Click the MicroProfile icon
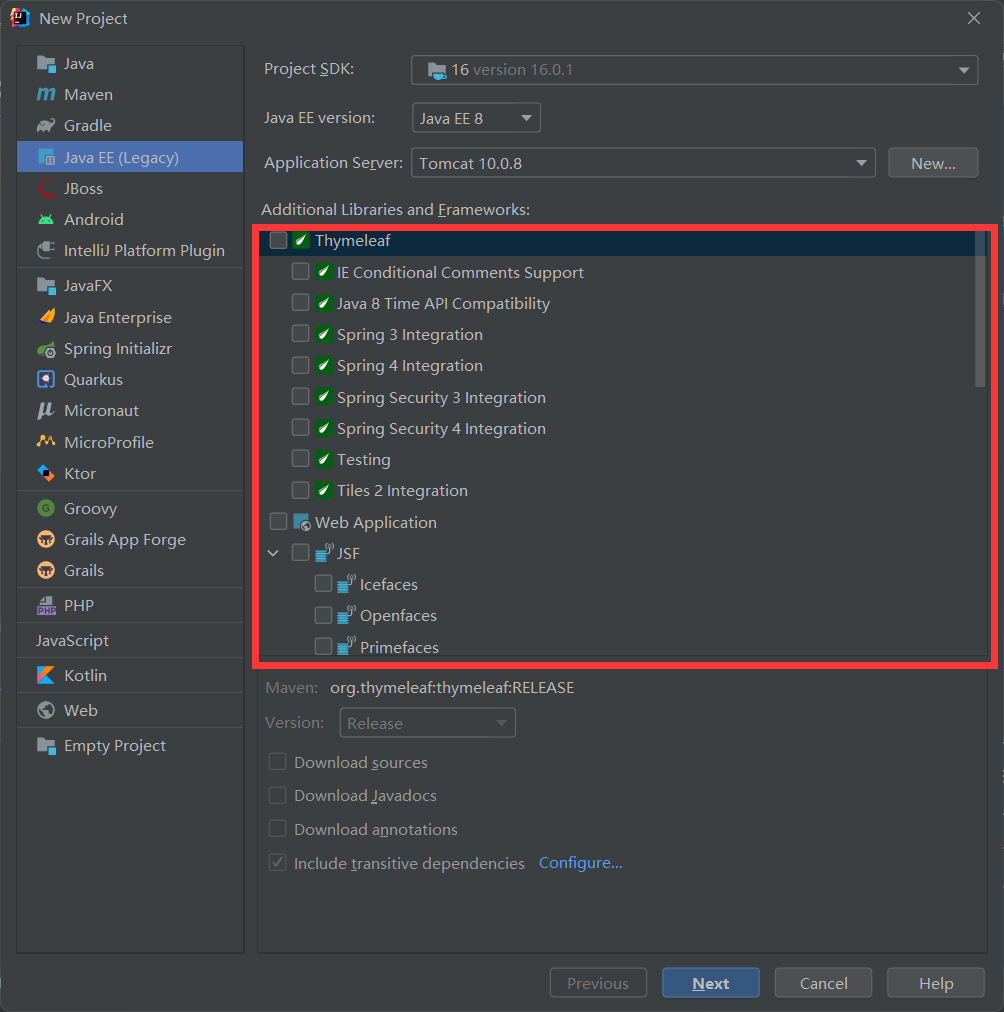Viewport: 1004px width, 1012px height. pyautogui.click(x=46, y=442)
